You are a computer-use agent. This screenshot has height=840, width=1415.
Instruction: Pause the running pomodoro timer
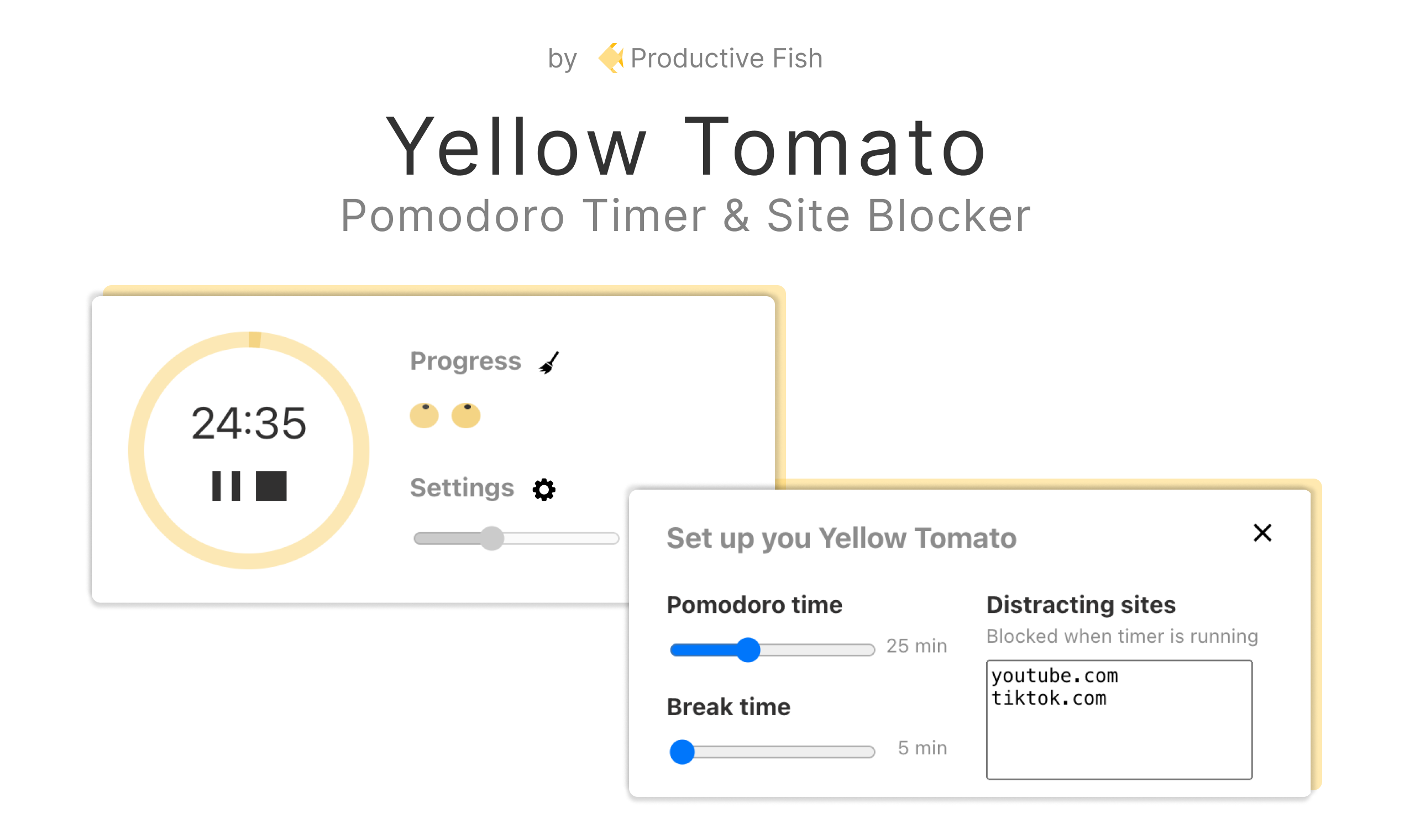pyautogui.click(x=226, y=486)
